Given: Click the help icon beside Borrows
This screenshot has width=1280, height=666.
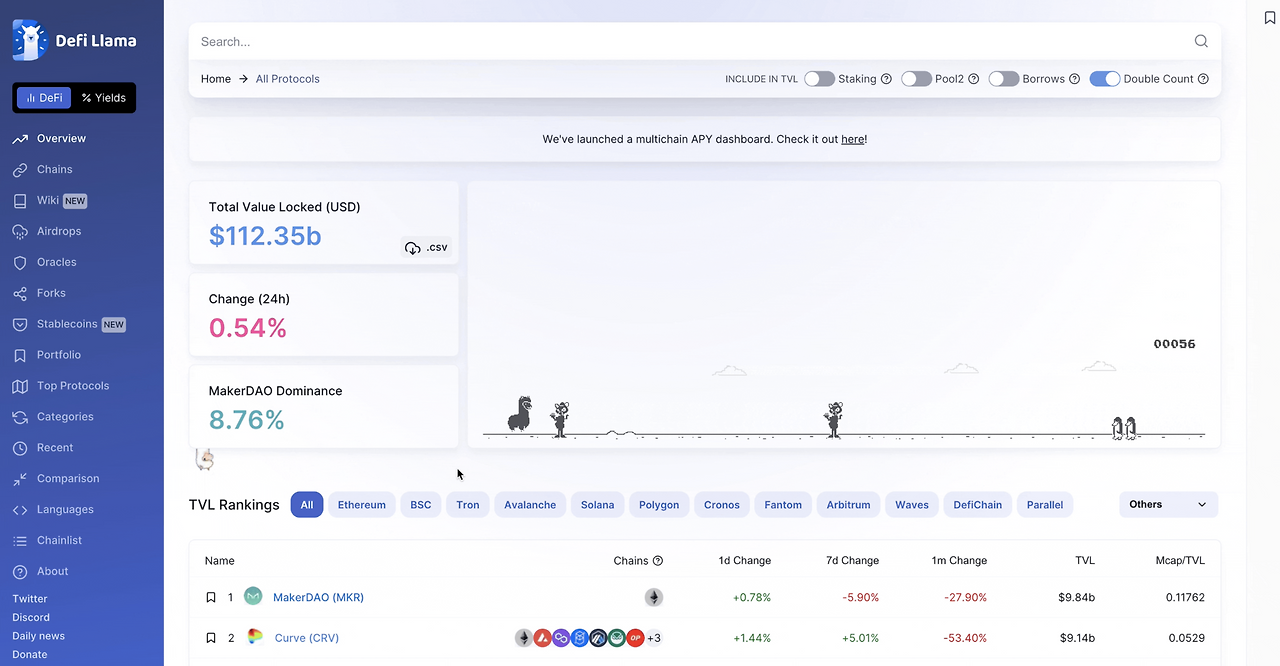Looking at the screenshot, I should (x=1075, y=79).
